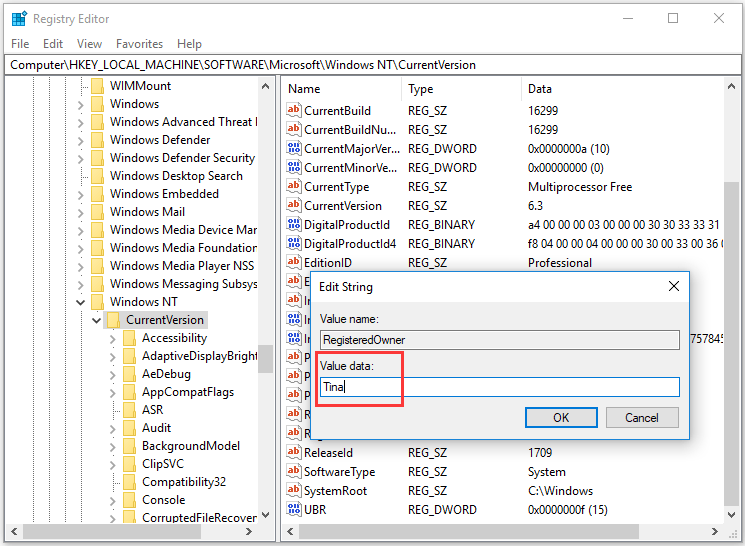This screenshot has width=745, height=546.
Task: Close the Edit String dialog
Action: point(673,286)
